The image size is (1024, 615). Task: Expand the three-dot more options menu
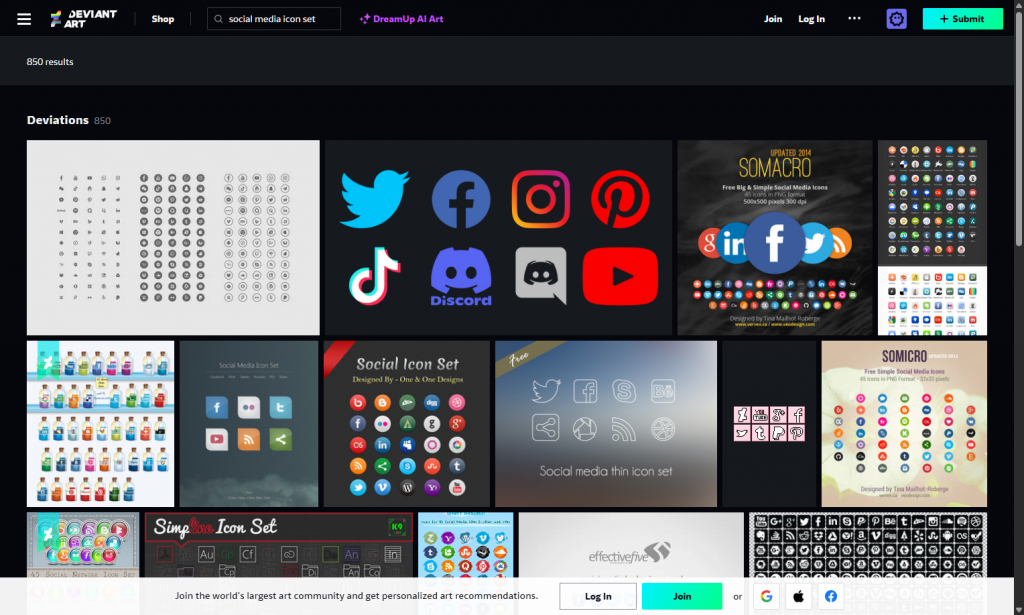[854, 18]
